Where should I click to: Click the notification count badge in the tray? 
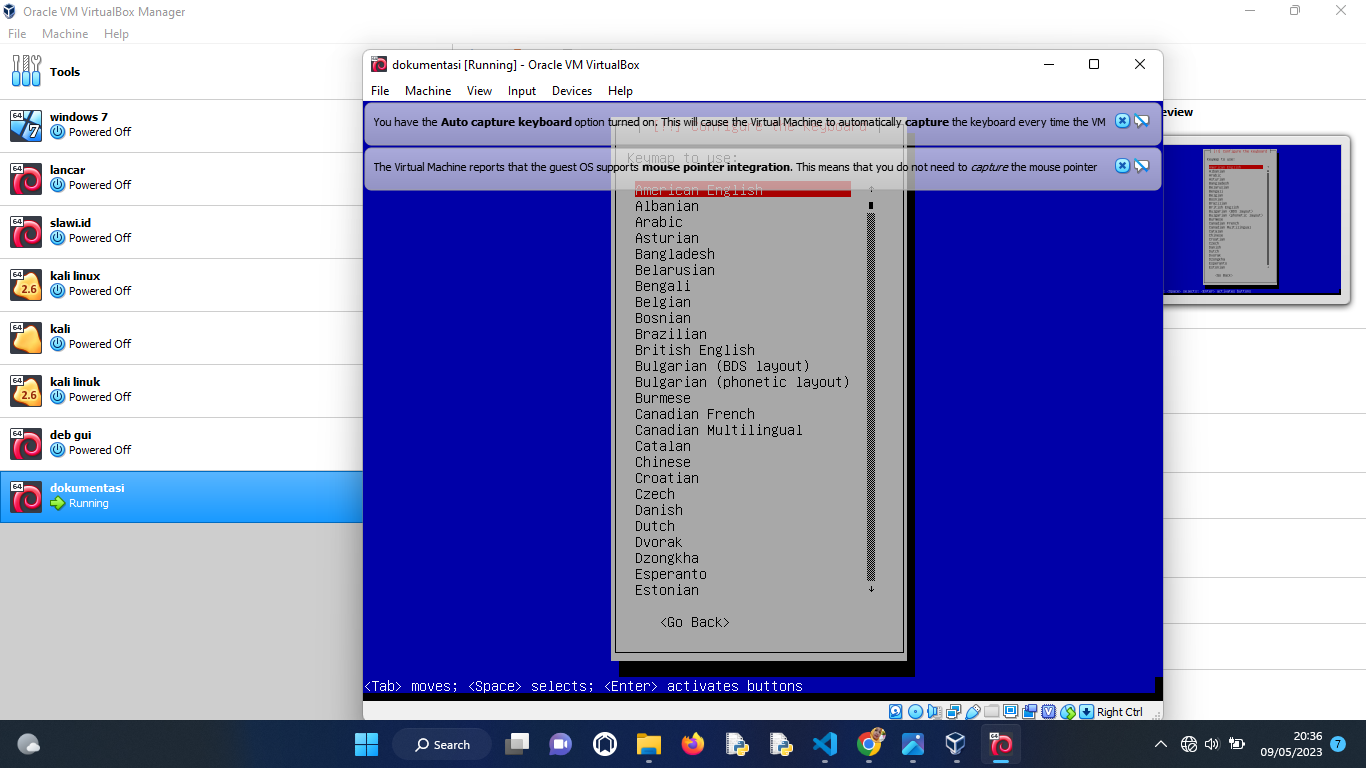click(x=1338, y=744)
